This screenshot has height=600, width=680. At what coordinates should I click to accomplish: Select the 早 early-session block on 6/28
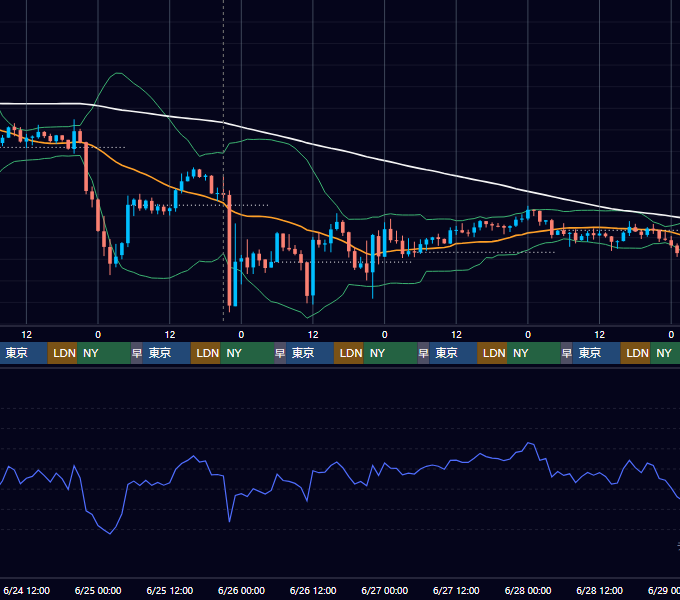tap(566, 353)
